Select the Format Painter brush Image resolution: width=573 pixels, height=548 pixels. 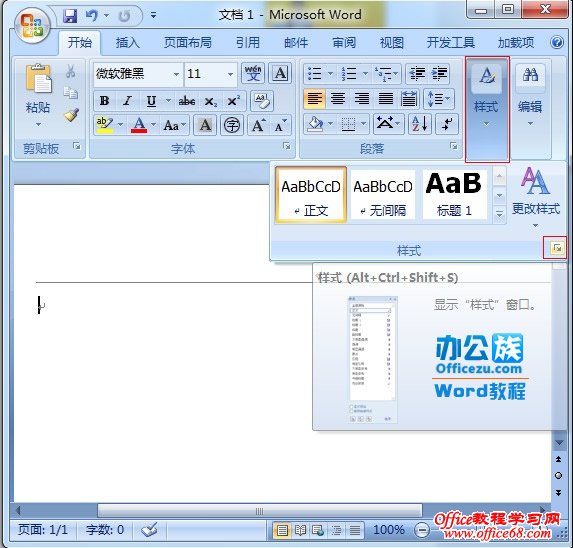72,115
